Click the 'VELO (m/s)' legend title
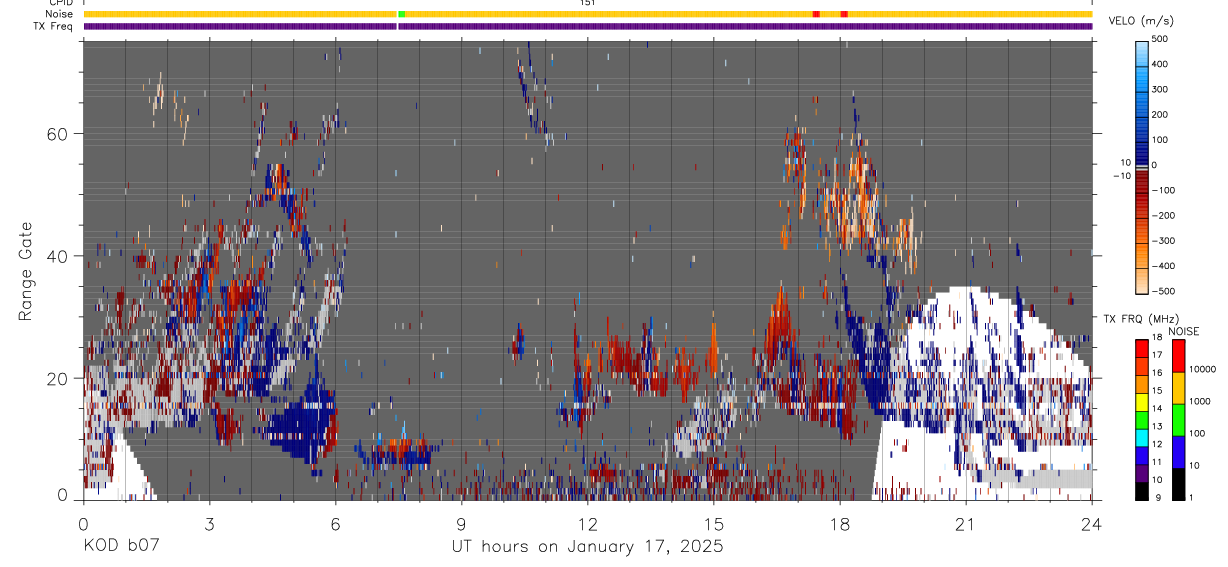This screenshot has width=1228, height=567. [1142, 21]
